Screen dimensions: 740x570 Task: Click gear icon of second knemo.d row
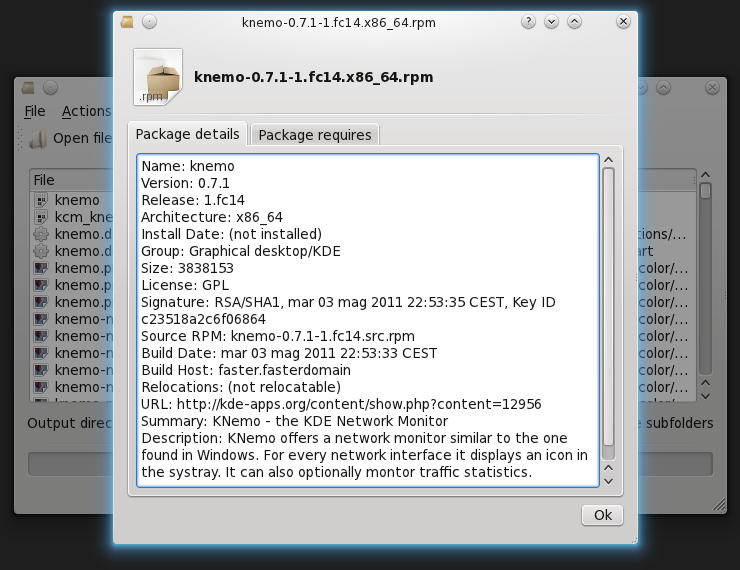coord(41,251)
